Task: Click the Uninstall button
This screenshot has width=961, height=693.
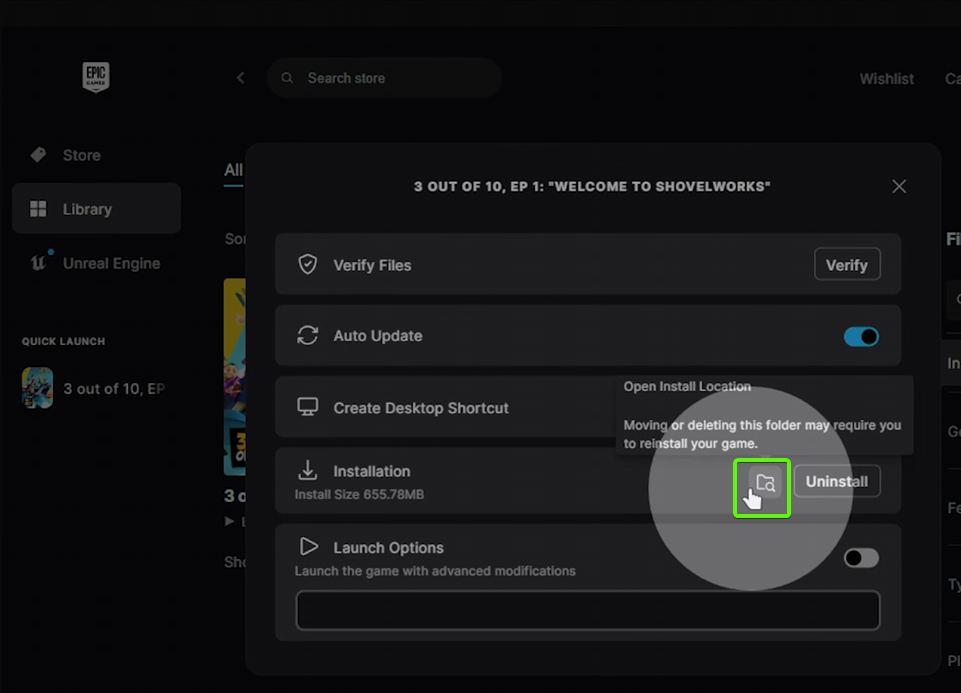Action: point(837,482)
